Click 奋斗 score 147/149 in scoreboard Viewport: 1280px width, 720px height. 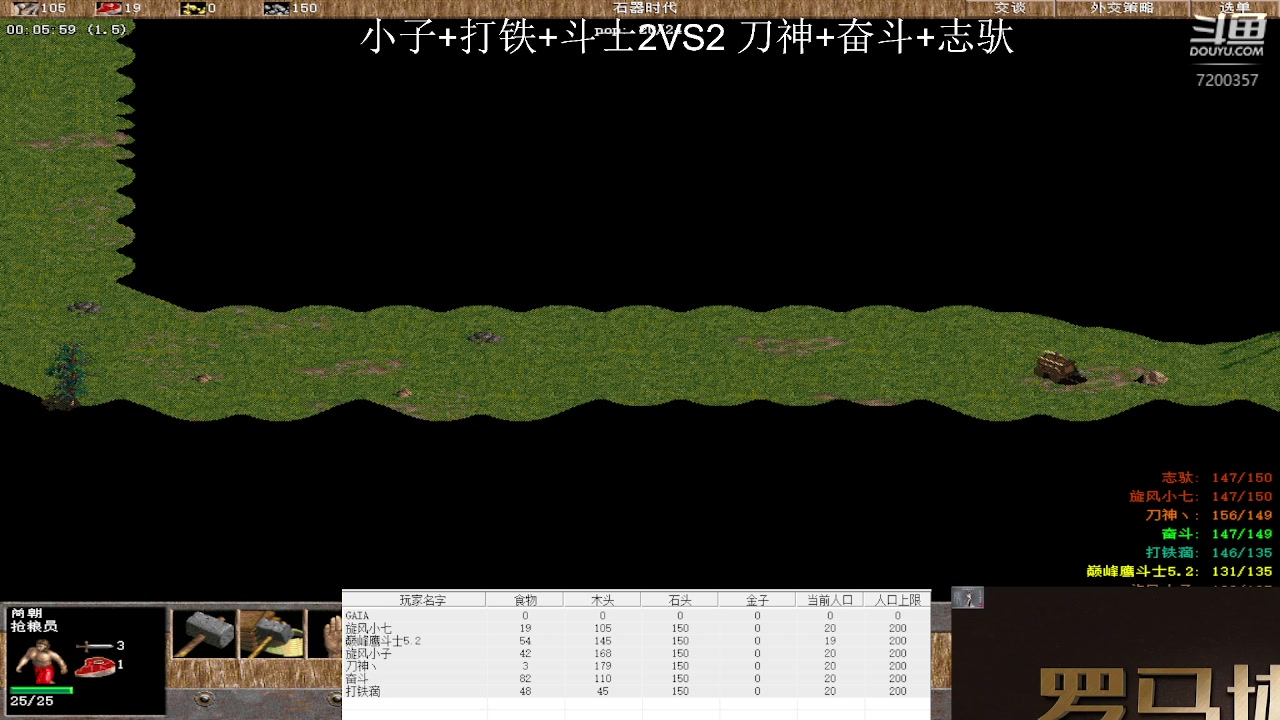point(1217,534)
